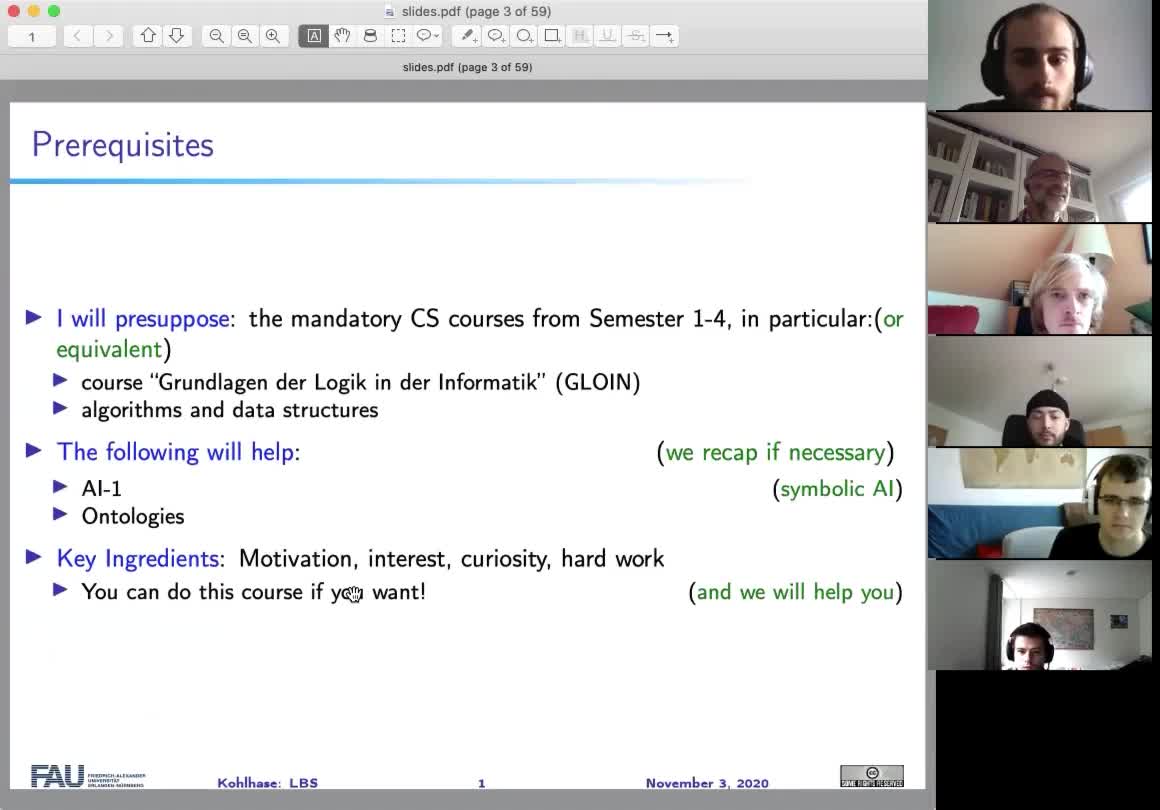Click the zoom in magnifier icon
1160x810 pixels.
coord(272,36)
